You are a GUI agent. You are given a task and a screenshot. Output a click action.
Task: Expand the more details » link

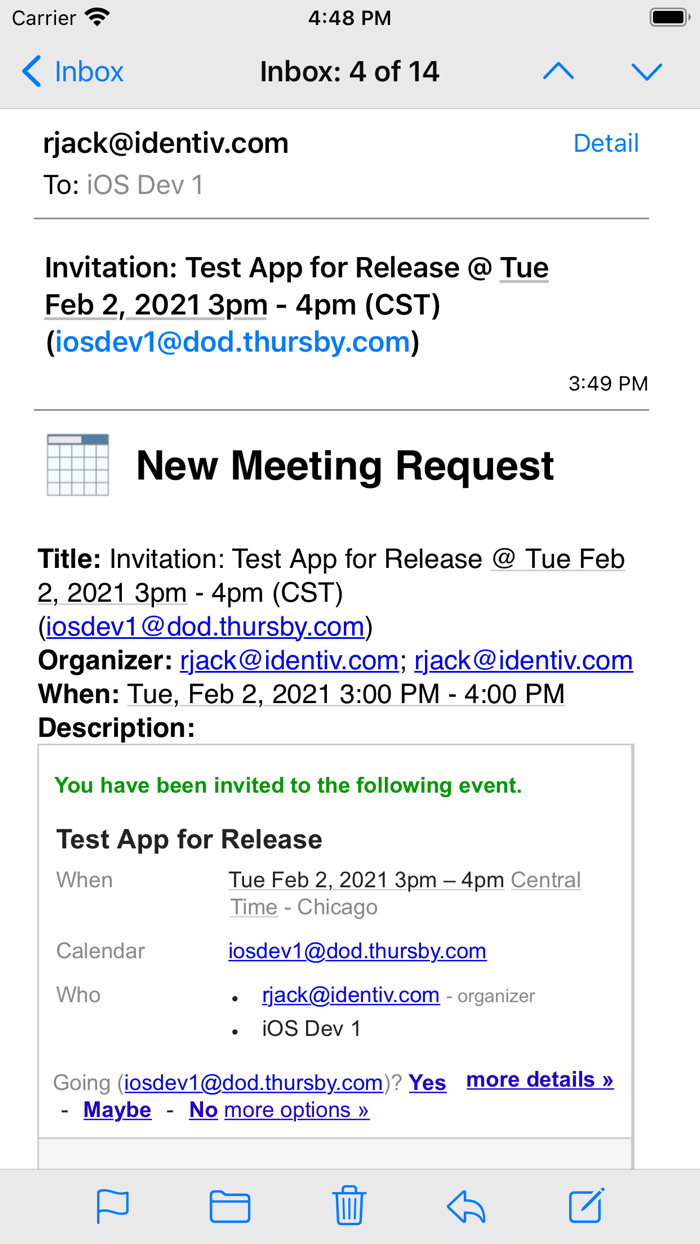(x=540, y=1080)
